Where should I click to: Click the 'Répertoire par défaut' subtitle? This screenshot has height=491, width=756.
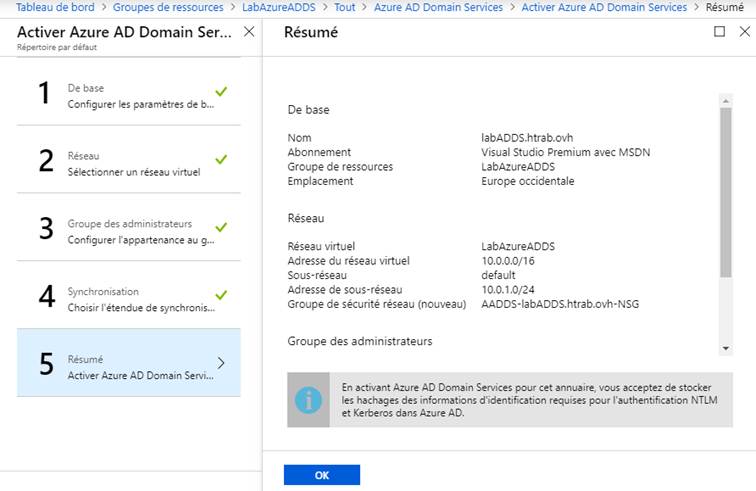pos(57,47)
